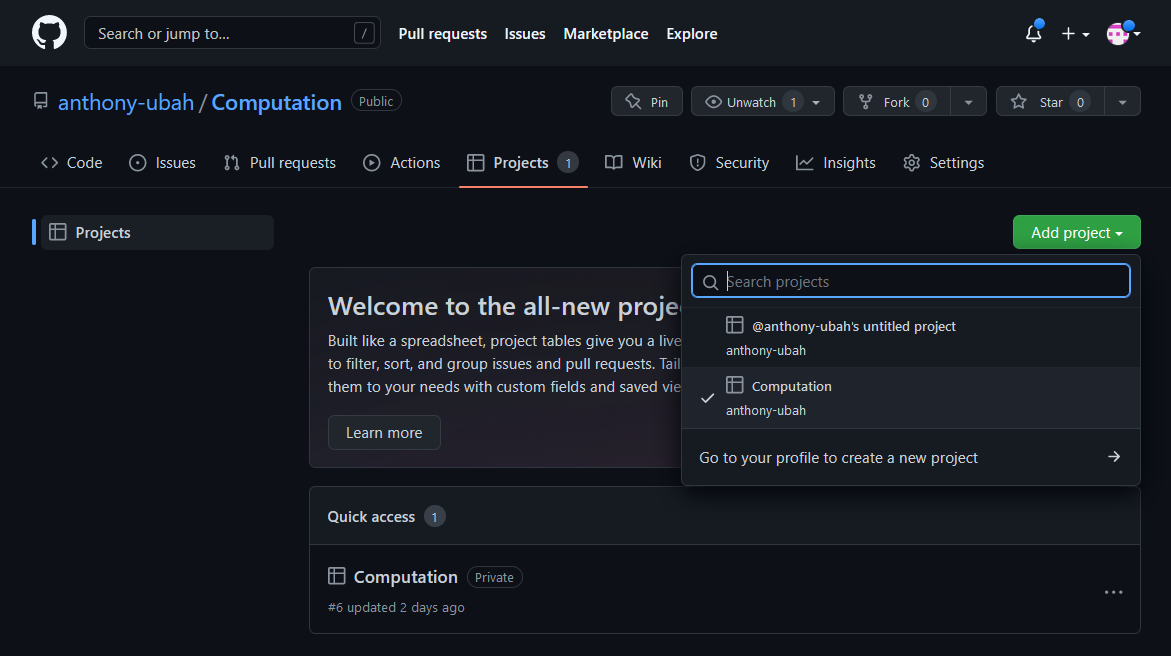Open the notifications bell
Screen dimensions: 1171x656
tap(1034, 33)
